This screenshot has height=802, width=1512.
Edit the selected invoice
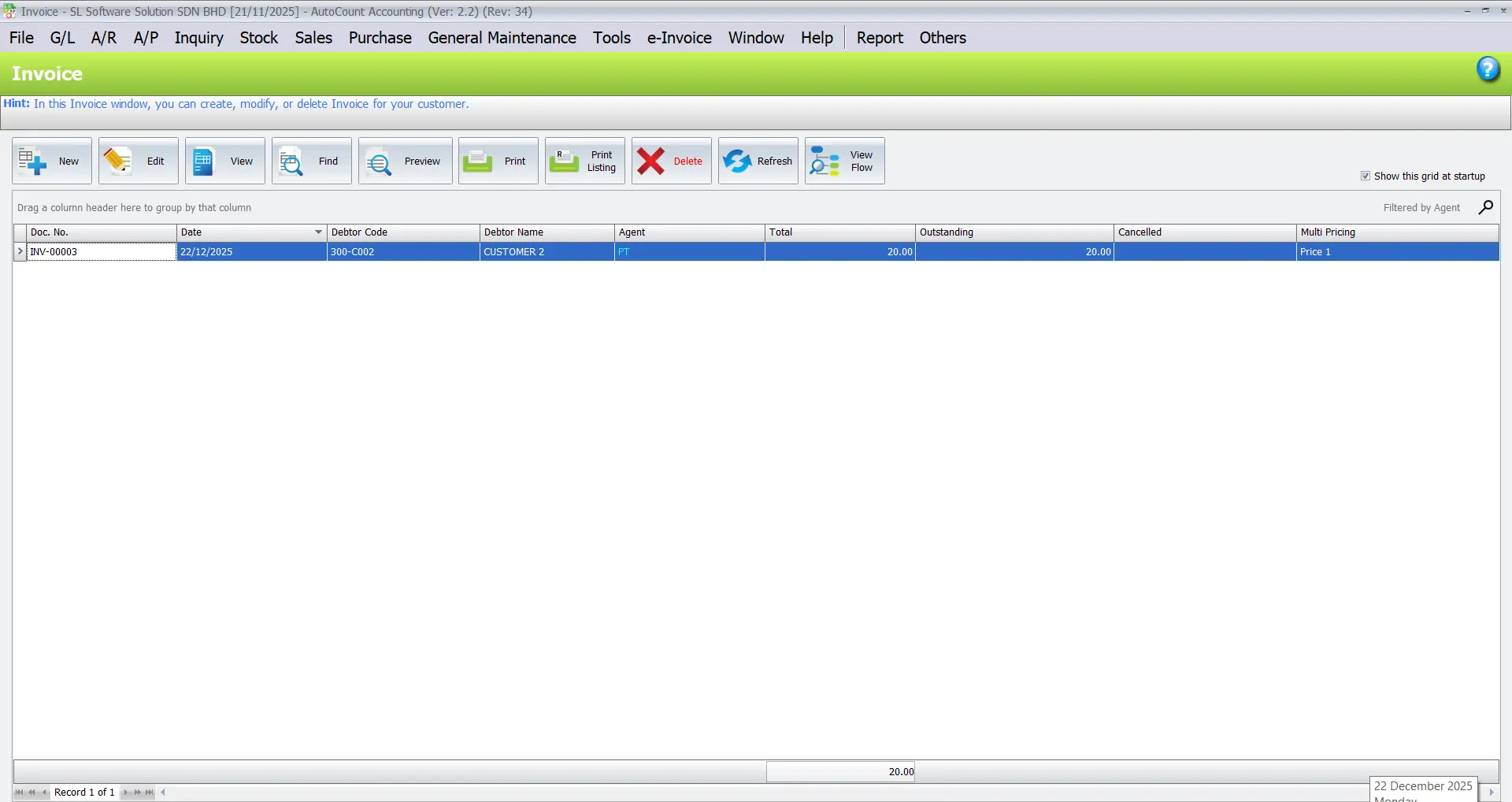click(x=137, y=161)
